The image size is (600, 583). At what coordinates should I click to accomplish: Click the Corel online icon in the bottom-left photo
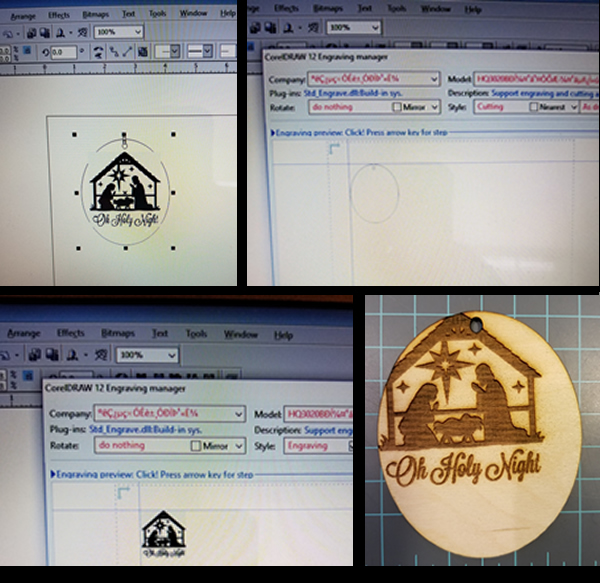click(x=101, y=355)
